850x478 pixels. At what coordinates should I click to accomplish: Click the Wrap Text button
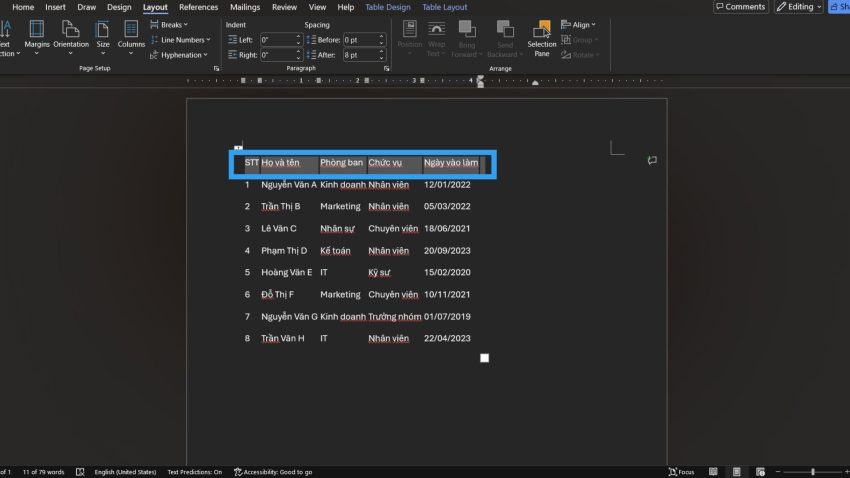(436, 38)
